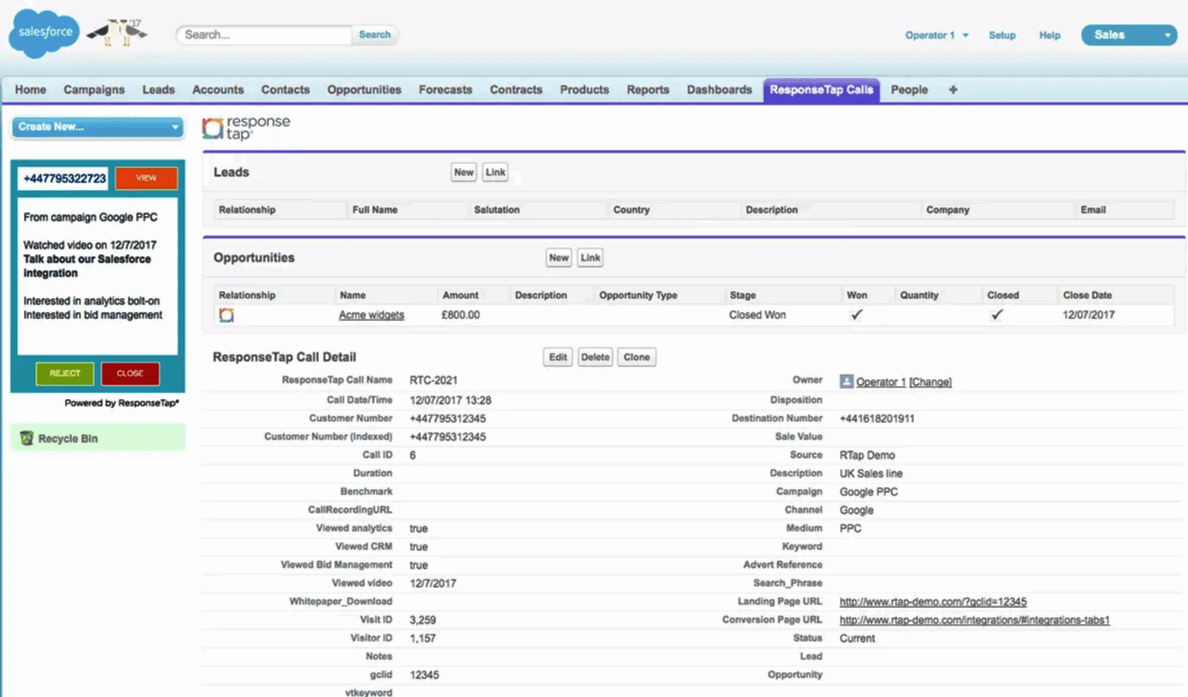The height and width of the screenshot is (697, 1188).
Task: Click the Operator 1 owner avatar icon
Action: point(846,382)
